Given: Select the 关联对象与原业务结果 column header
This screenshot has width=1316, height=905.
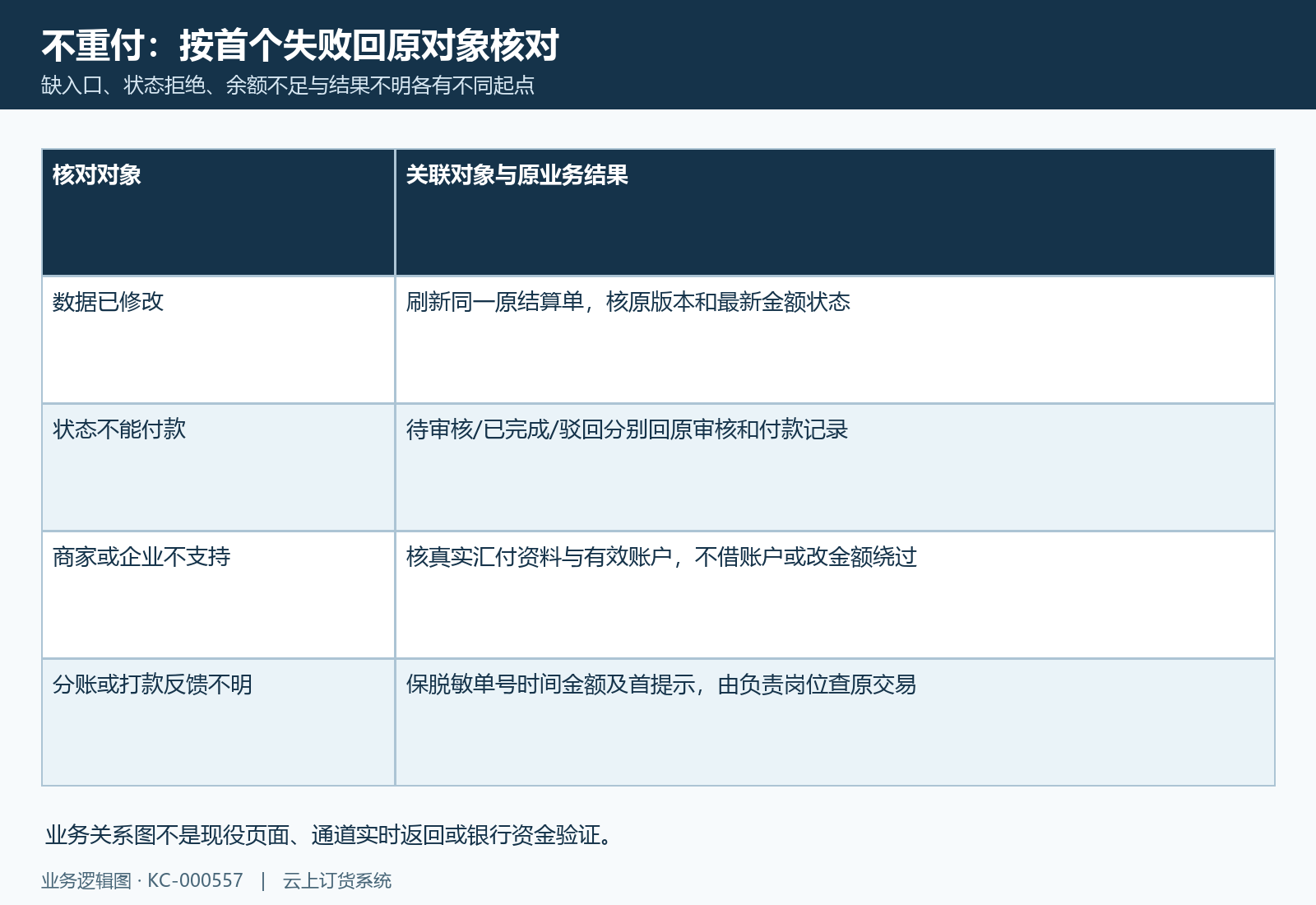Looking at the screenshot, I should (835, 212).
